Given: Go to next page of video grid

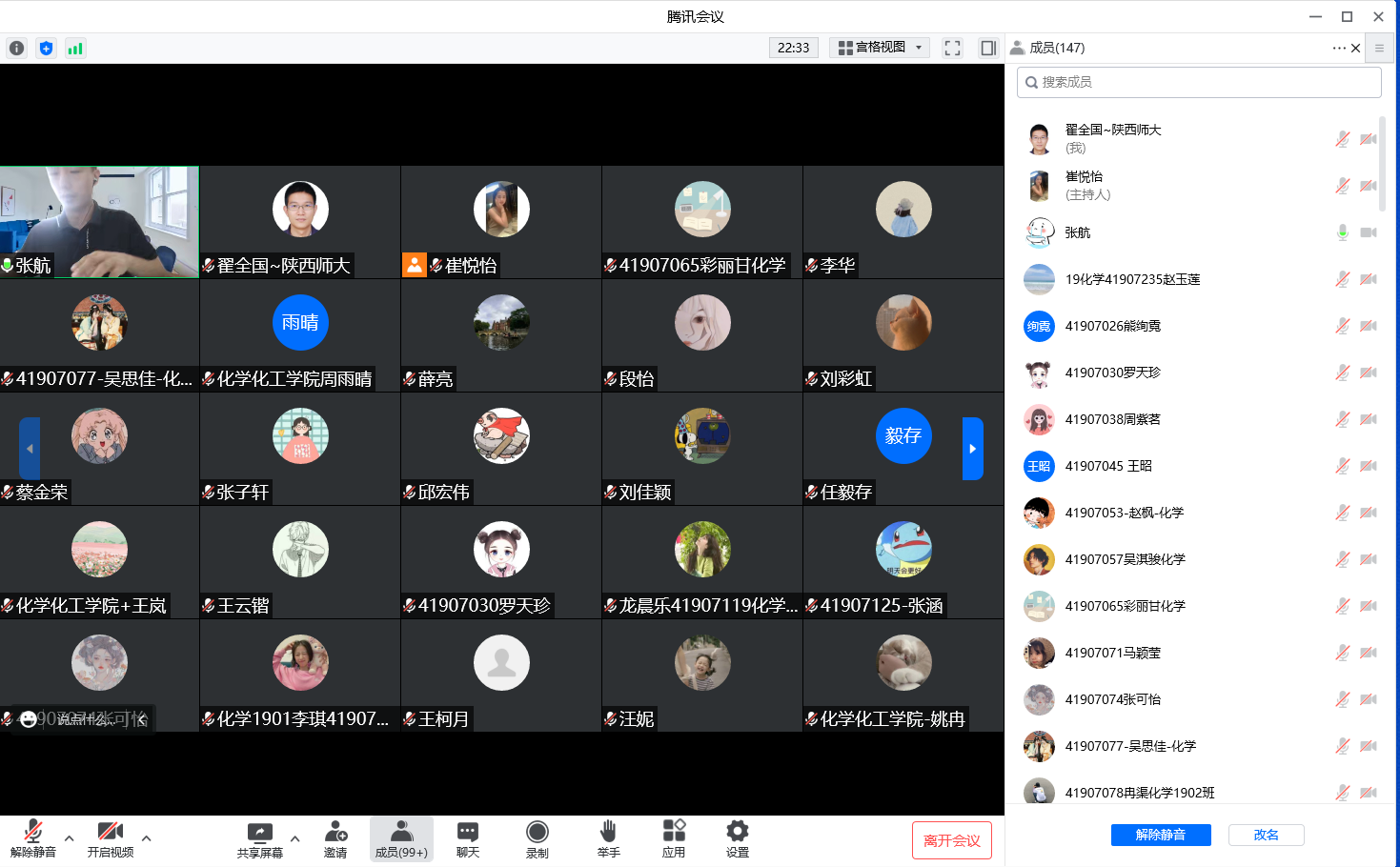Looking at the screenshot, I should pos(972,449).
